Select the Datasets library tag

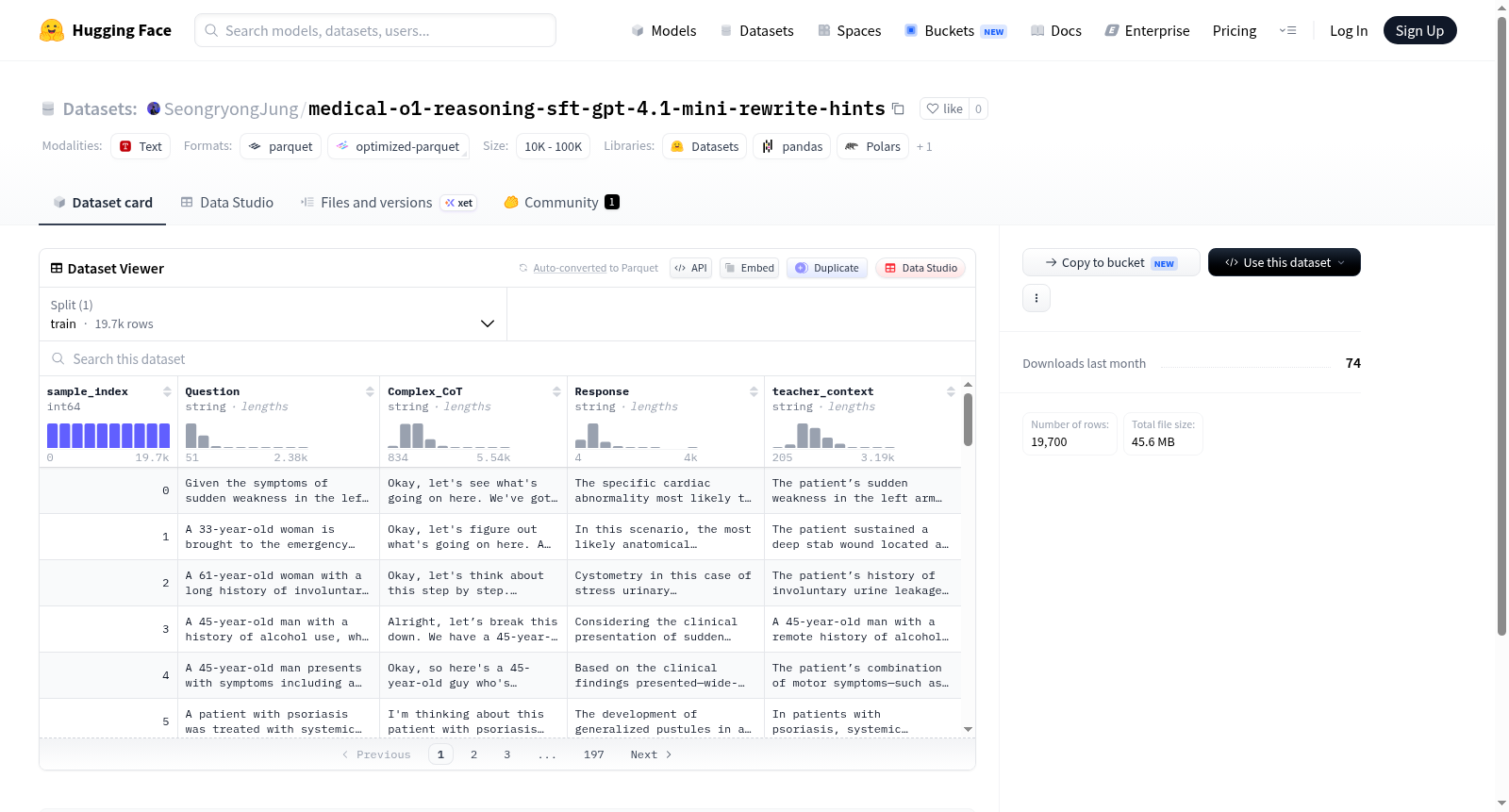pyautogui.click(x=705, y=146)
